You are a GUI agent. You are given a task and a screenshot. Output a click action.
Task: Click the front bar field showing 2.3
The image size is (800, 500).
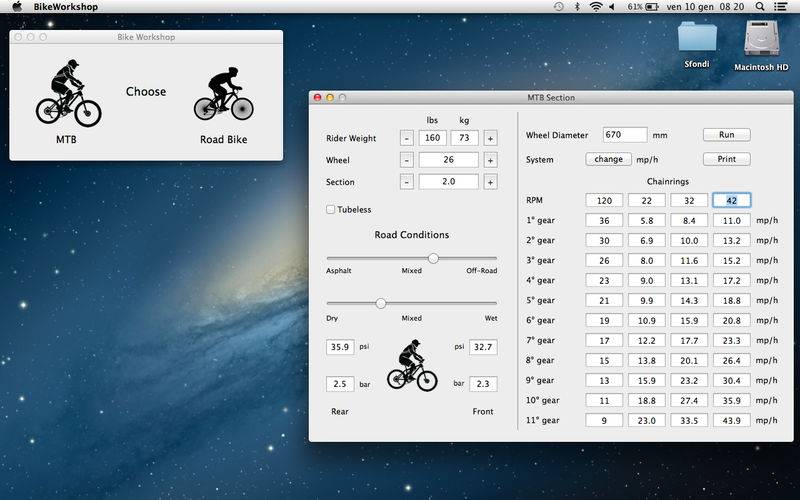click(x=483, y=384)
